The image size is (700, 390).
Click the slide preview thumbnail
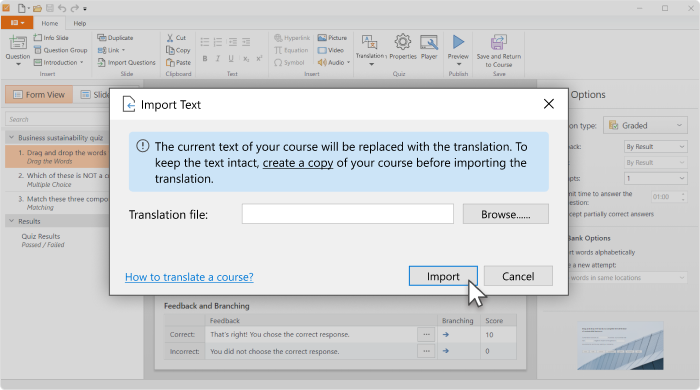pyautogui.click(x=620, y=346)
